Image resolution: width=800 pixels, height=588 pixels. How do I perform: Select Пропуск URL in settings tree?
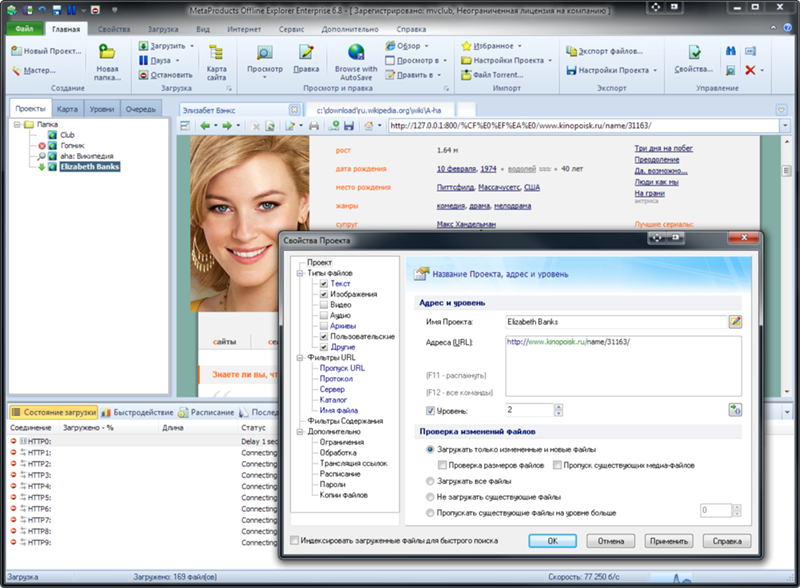coord(342,368)
